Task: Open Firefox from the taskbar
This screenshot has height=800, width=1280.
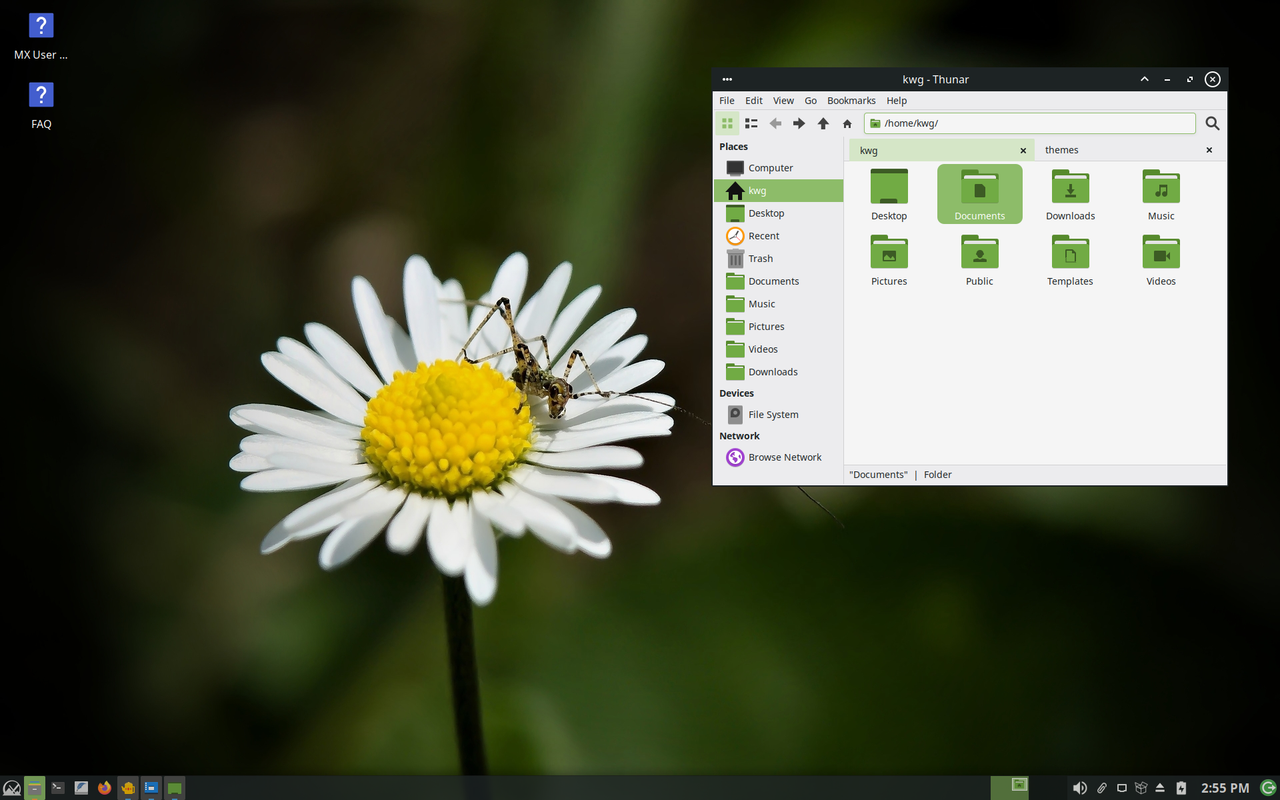Action: [104, 788]
